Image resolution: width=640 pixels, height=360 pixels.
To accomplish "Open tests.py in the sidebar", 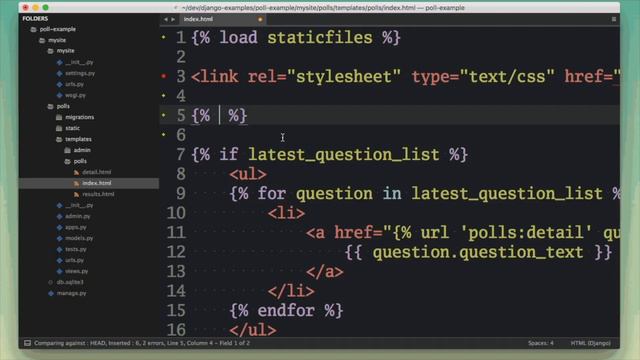I will point(76,249).
